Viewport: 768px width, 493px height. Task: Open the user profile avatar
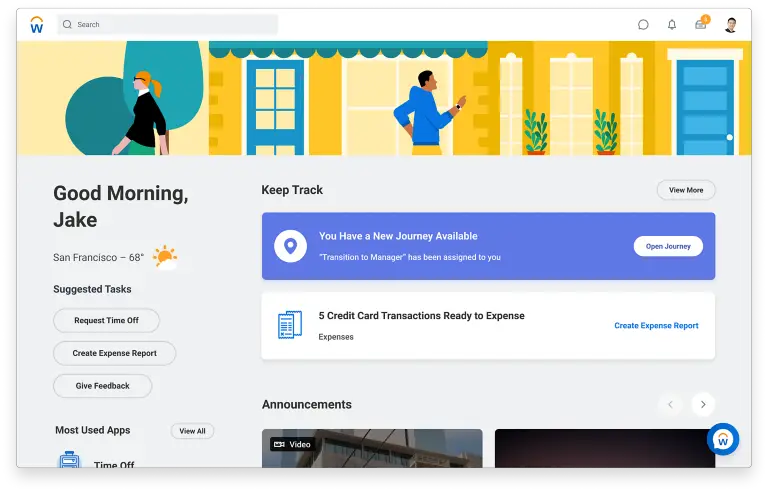click(731, 24)
